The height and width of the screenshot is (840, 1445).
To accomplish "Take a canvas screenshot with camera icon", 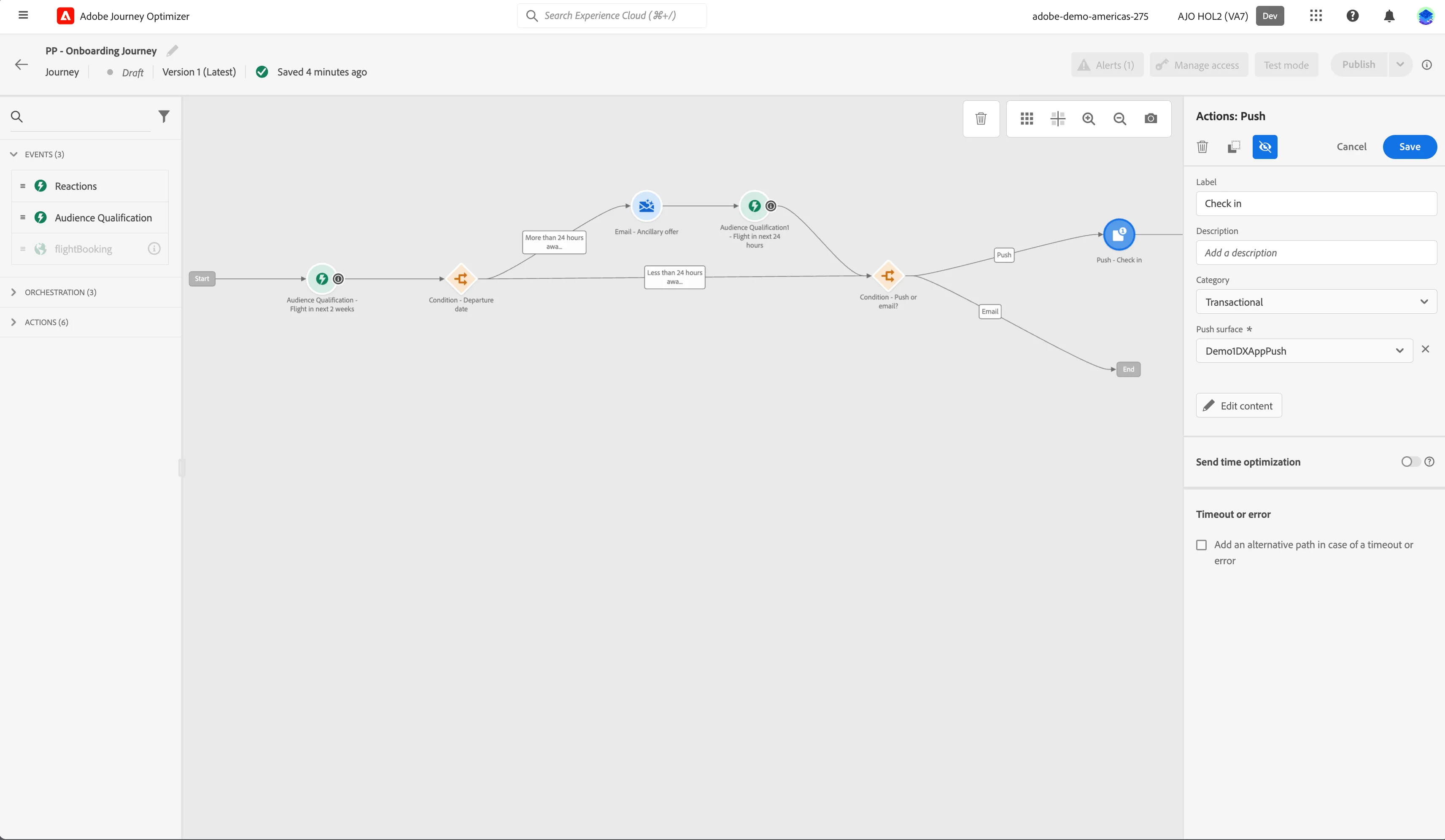I will pos(1151,118).
